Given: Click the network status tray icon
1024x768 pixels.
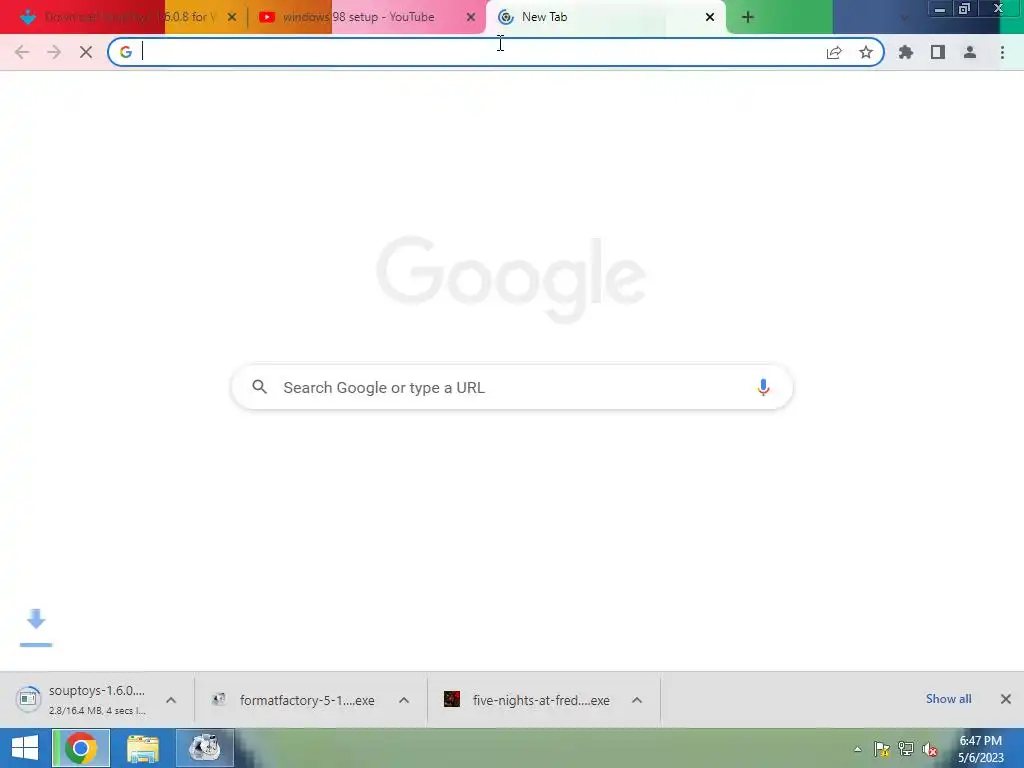Looking at the screenshot, I should 906,749.
